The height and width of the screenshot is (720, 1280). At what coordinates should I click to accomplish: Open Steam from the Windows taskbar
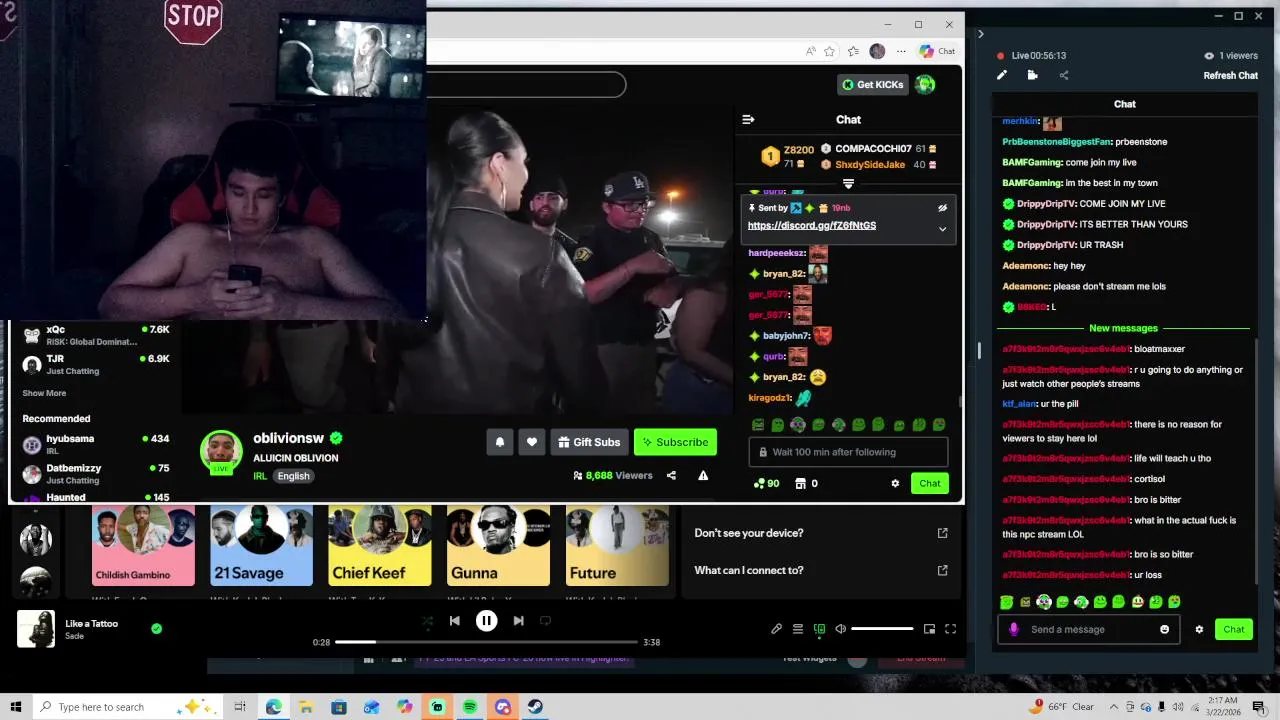(x=536, y=707)
